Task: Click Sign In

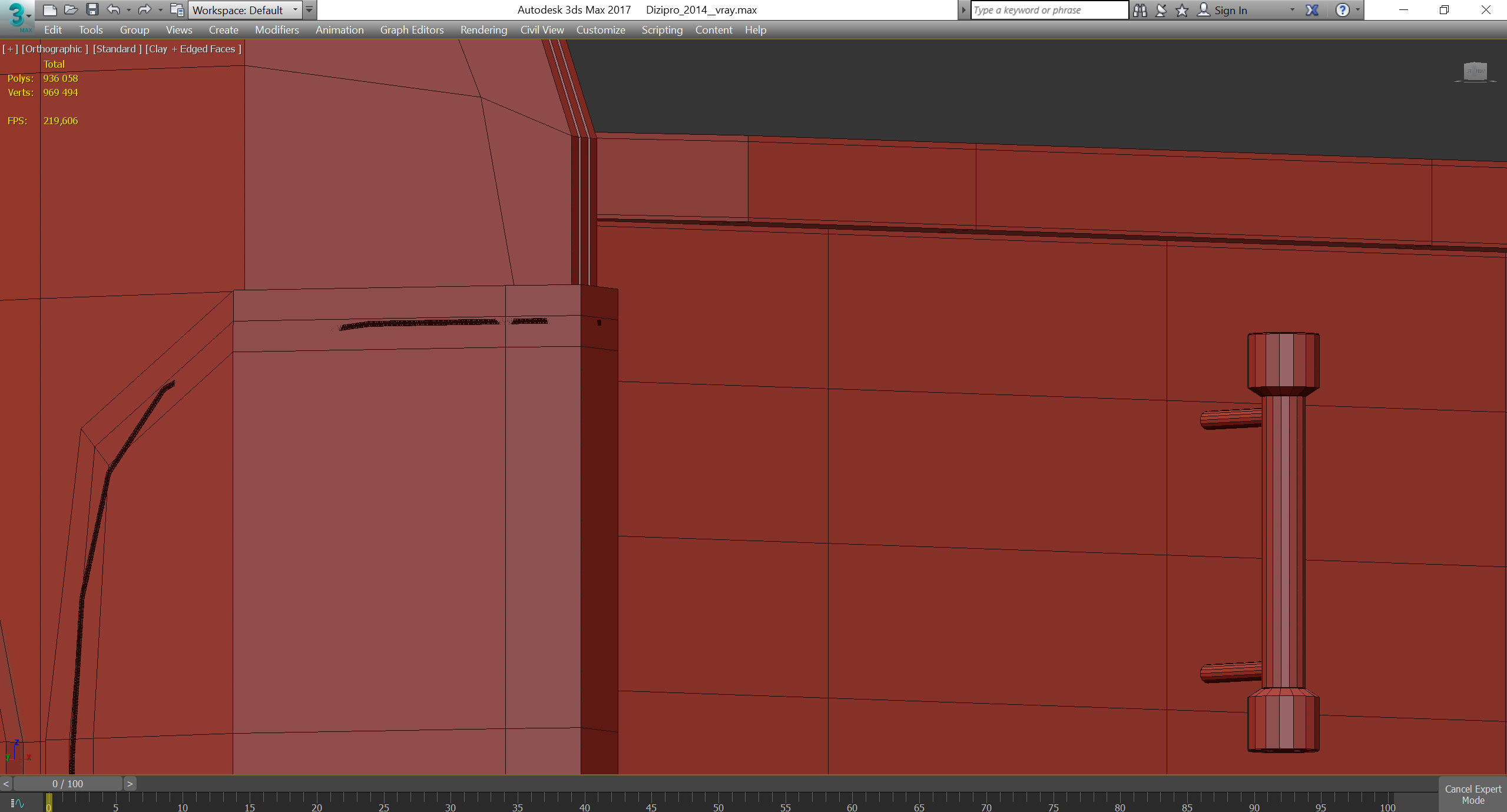Action: [1230, 10]
